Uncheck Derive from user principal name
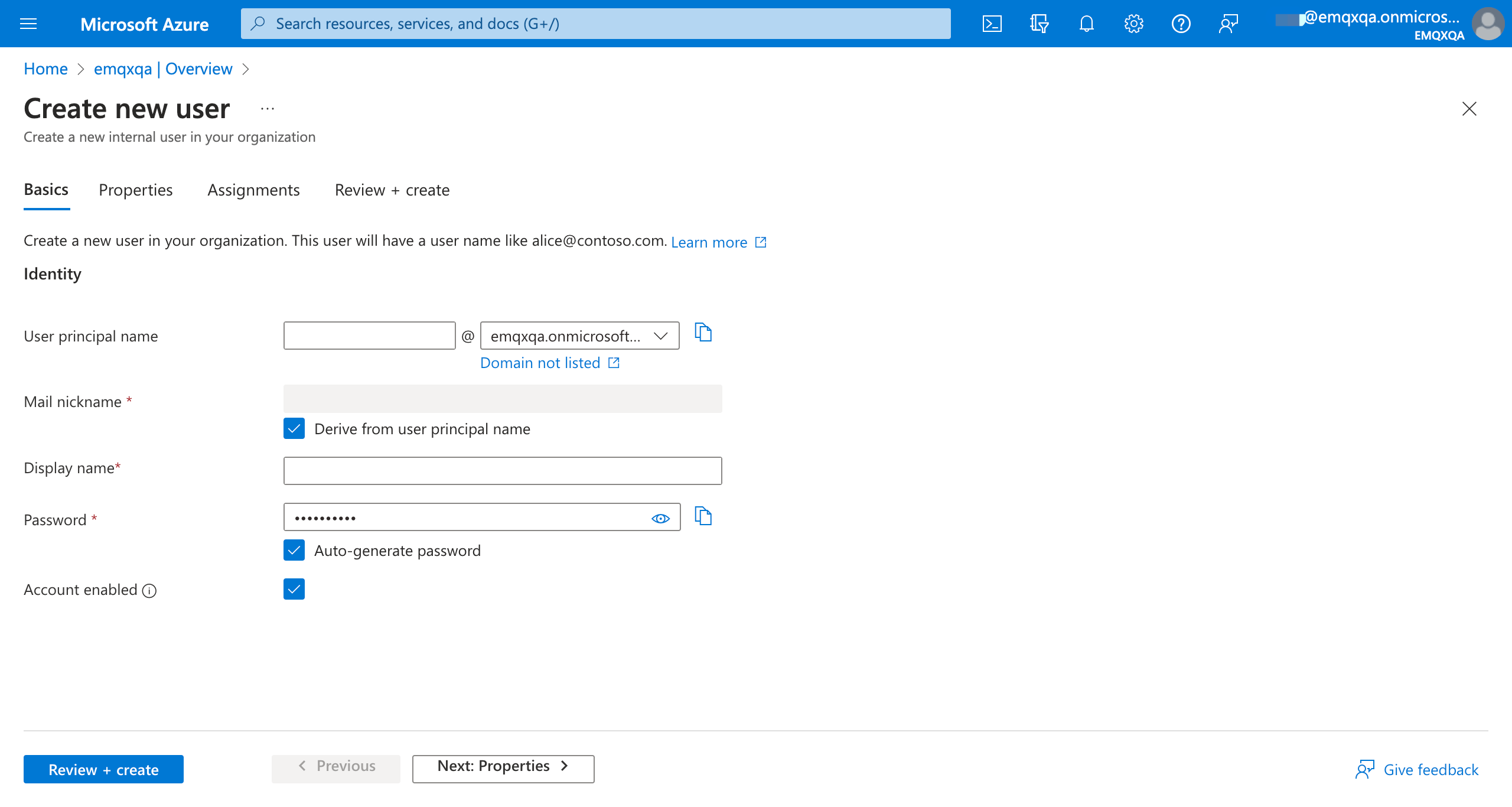This screenshot has width=1512, height=807. click(294, 429)
